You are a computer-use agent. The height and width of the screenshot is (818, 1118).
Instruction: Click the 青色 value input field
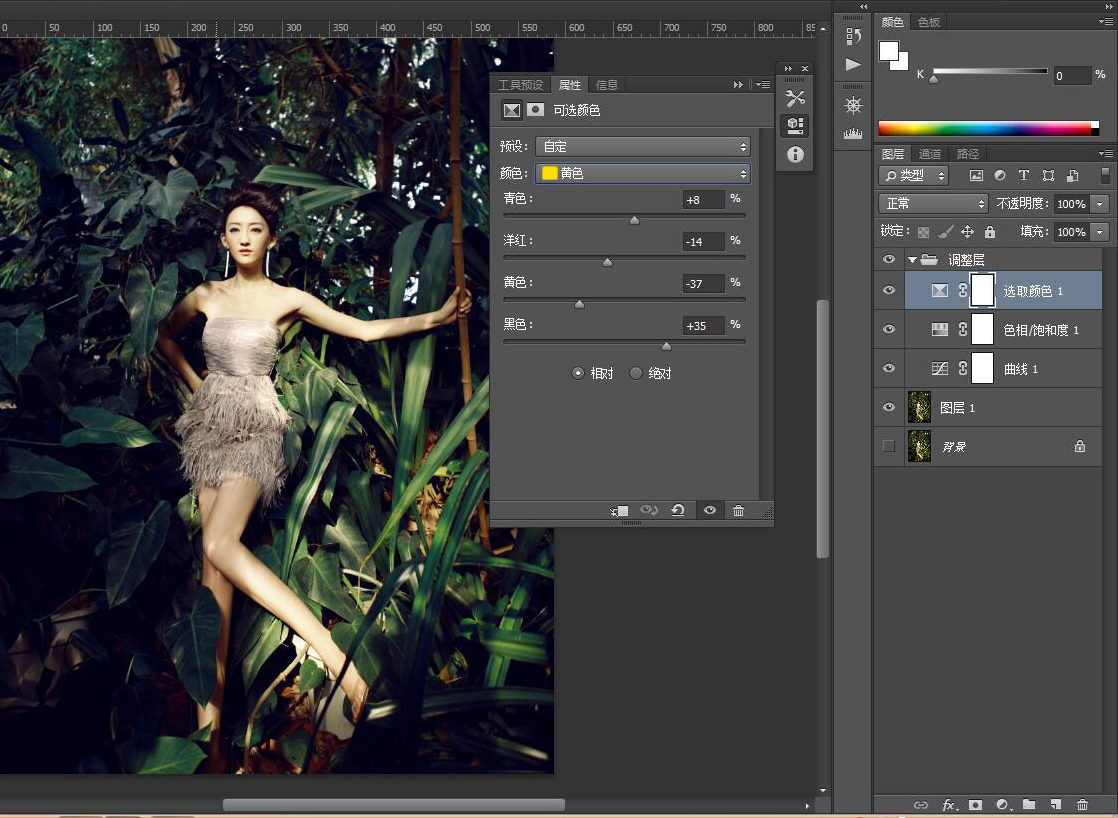[704, 200]
